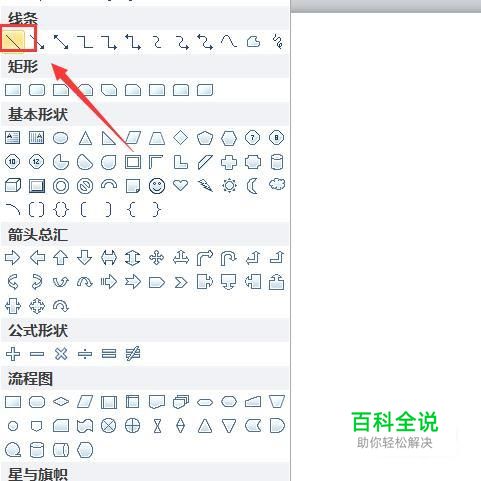Choose the Equal equation shape
The image size is (481, 481).
click(x=109, y=354)
